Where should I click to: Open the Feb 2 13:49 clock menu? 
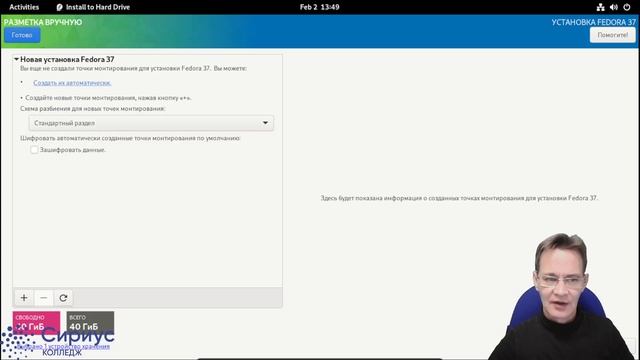click(x=319, y=7)
